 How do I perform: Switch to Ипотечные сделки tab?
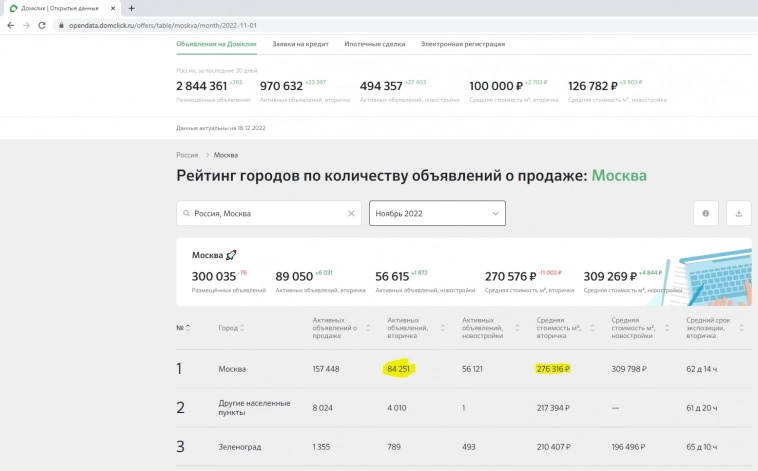tap(375, 44)
